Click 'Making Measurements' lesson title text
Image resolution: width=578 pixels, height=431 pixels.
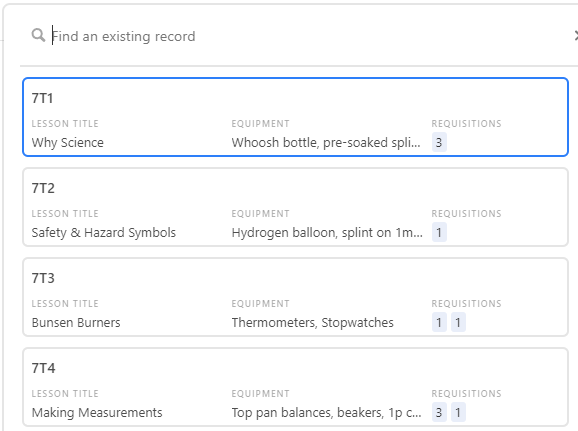click(97, 413)
